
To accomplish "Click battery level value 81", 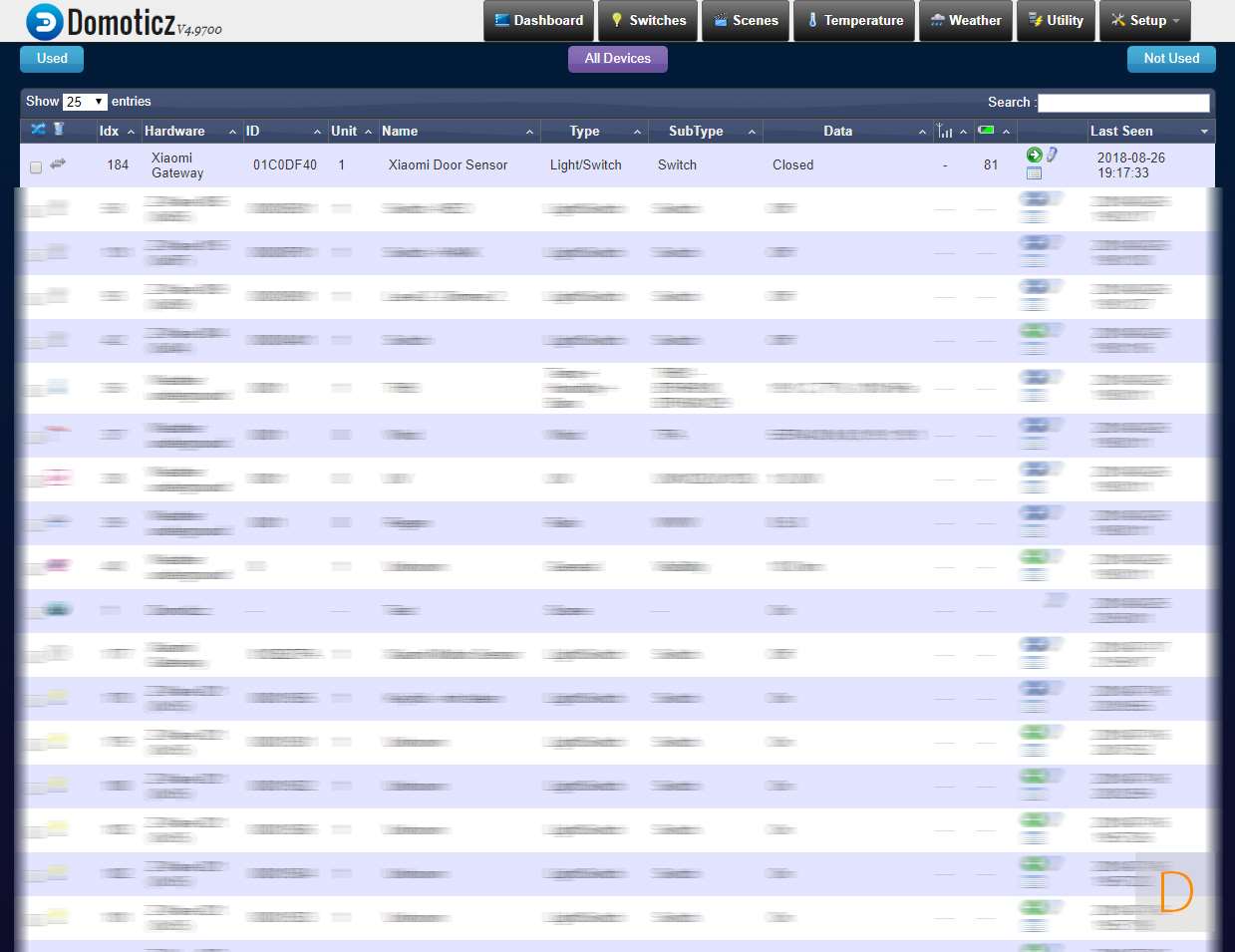I will [991, 165].
